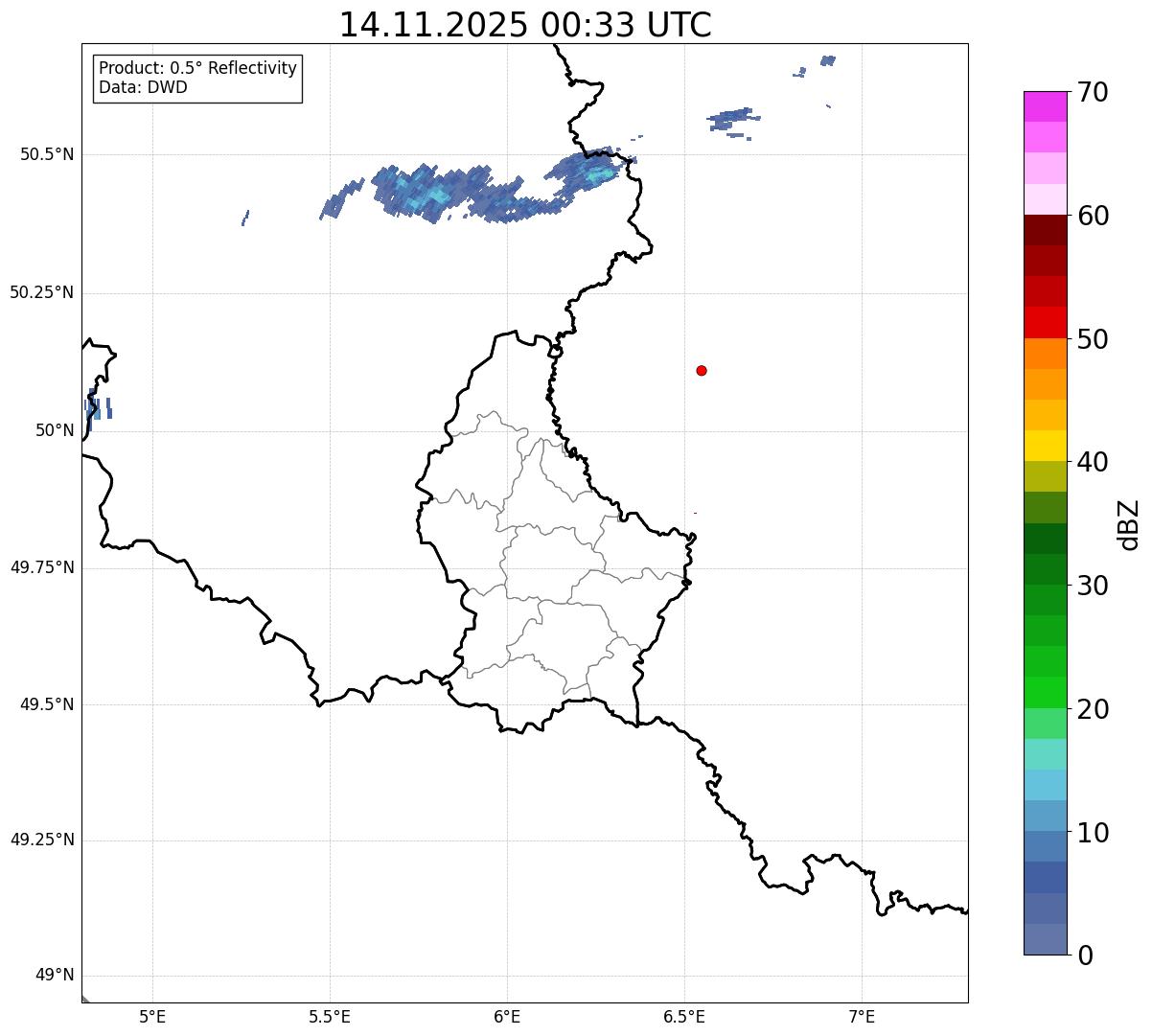
Task: Click the colorbar tick label 30
Action: (x=1093, y=586)
